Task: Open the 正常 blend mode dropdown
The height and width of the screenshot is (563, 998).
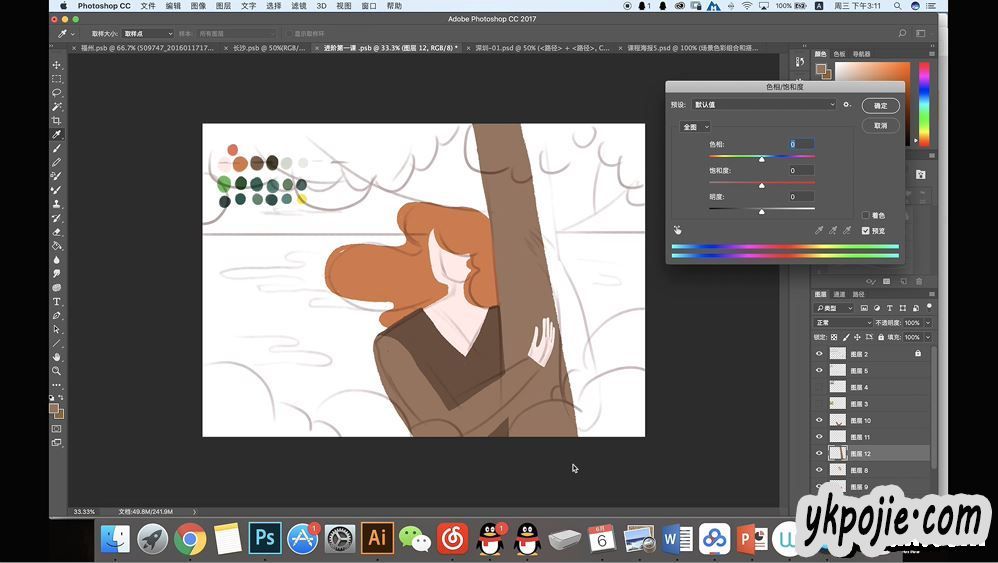Action: pos(844,323)
